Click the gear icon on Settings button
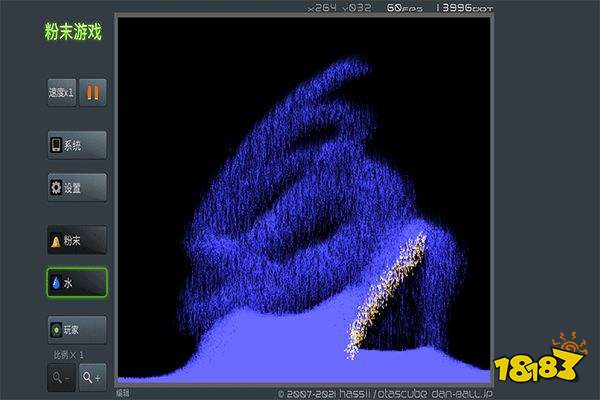This screenshot has width=600, height=400. pyautogui.click(x=56, y=187)
